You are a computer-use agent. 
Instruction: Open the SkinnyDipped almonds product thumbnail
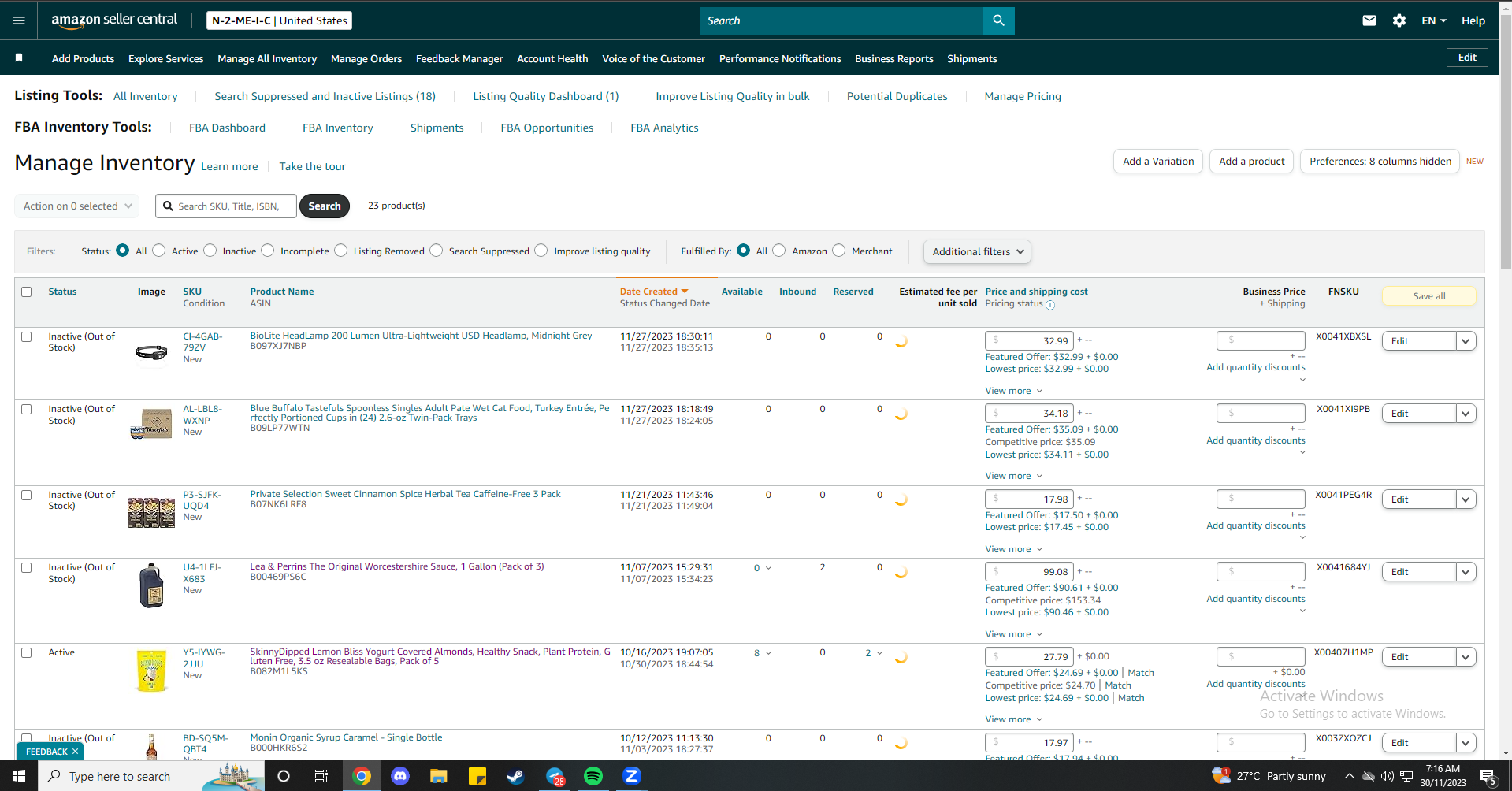click(x=151, y=670)
